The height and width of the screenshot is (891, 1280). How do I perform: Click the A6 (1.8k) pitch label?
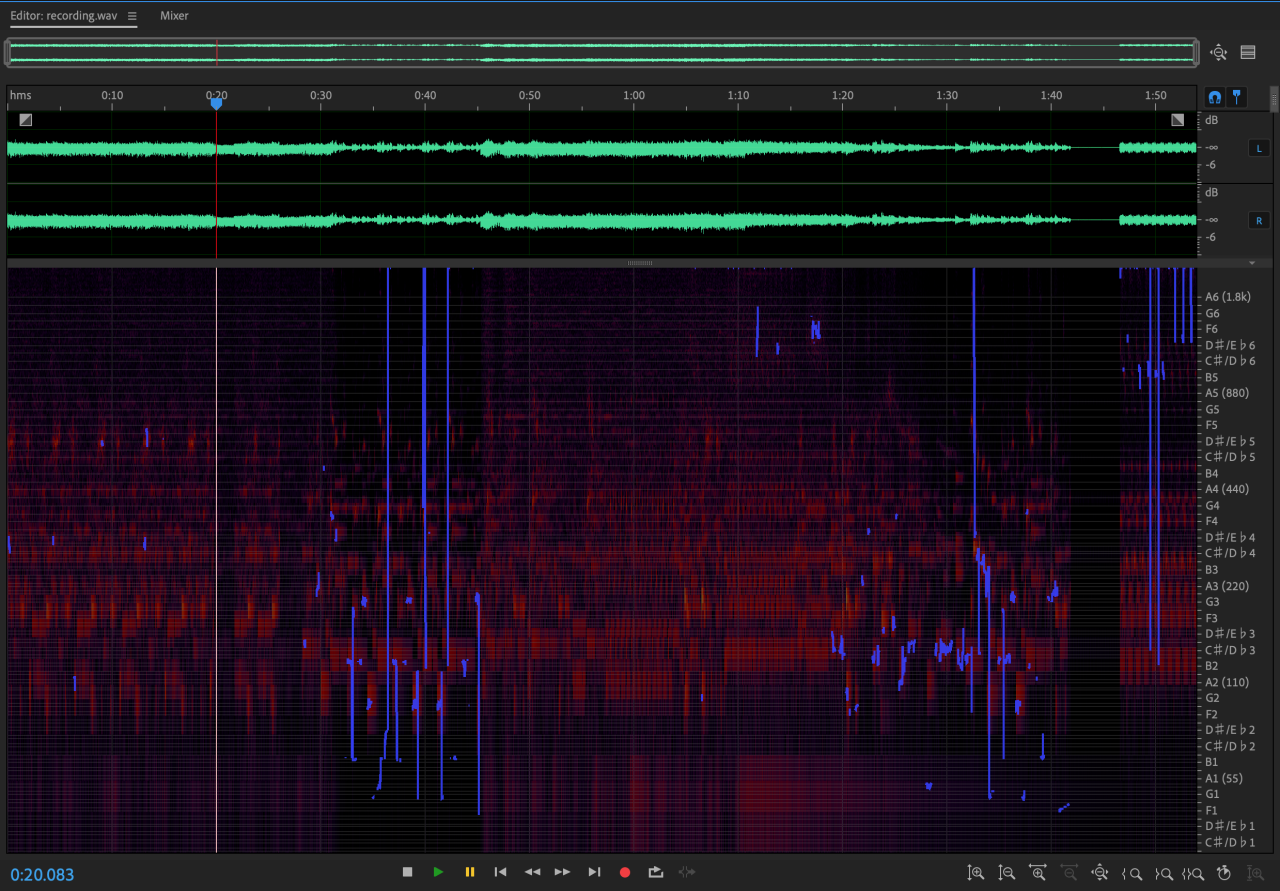[x=1227, y=297]
